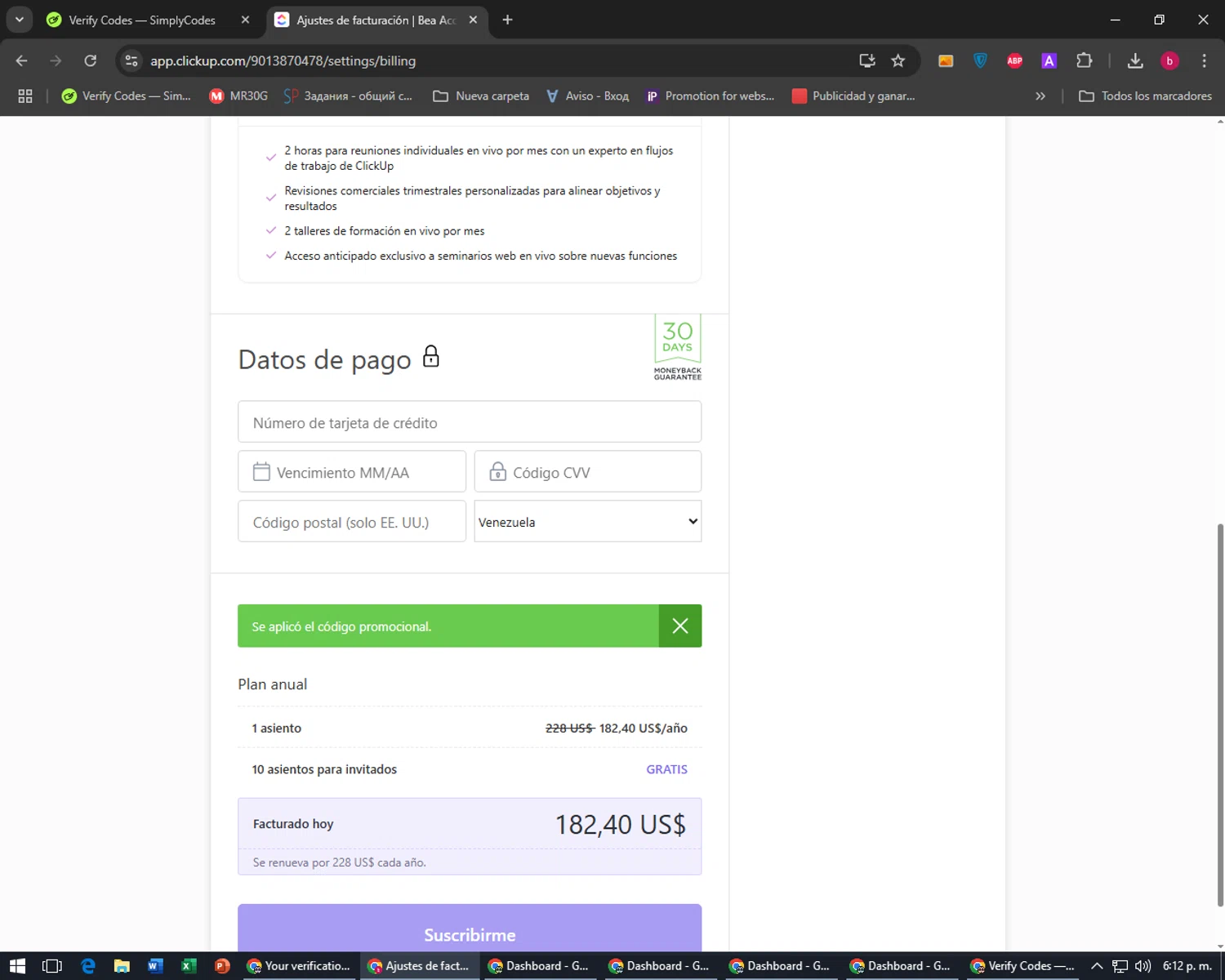1225x980 pixels.
Task: Open Chrome three-dot menu
Action: click(x=1204, y=60)
